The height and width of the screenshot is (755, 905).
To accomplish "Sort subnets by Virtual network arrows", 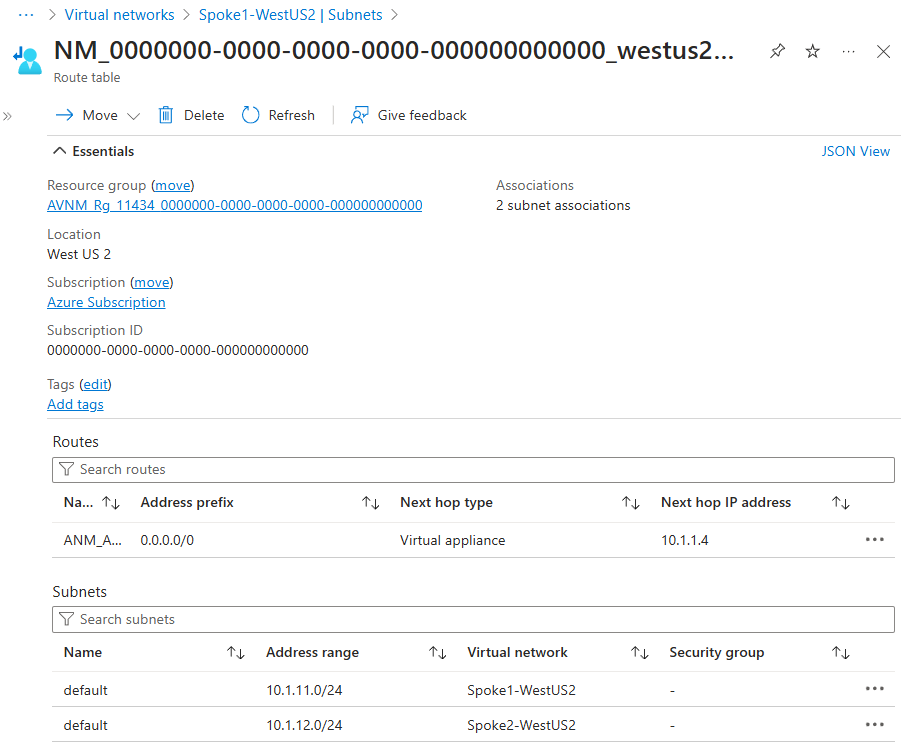I will pos(640,653).
